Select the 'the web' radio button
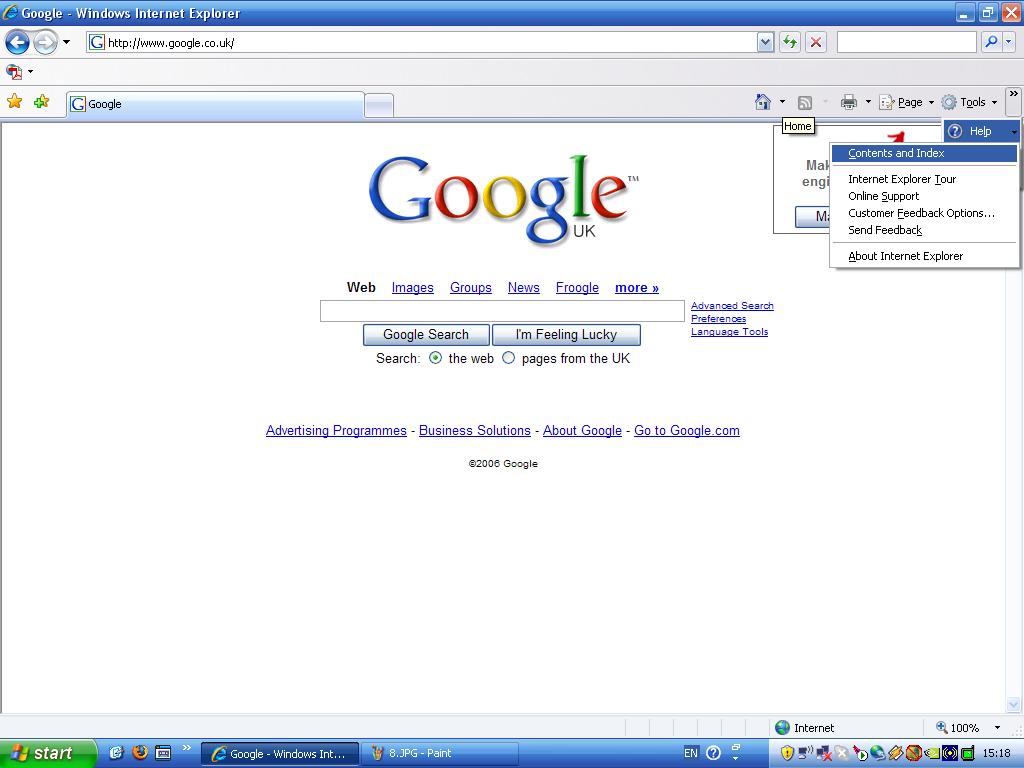The image size is (1024, 768). [436, 358]
